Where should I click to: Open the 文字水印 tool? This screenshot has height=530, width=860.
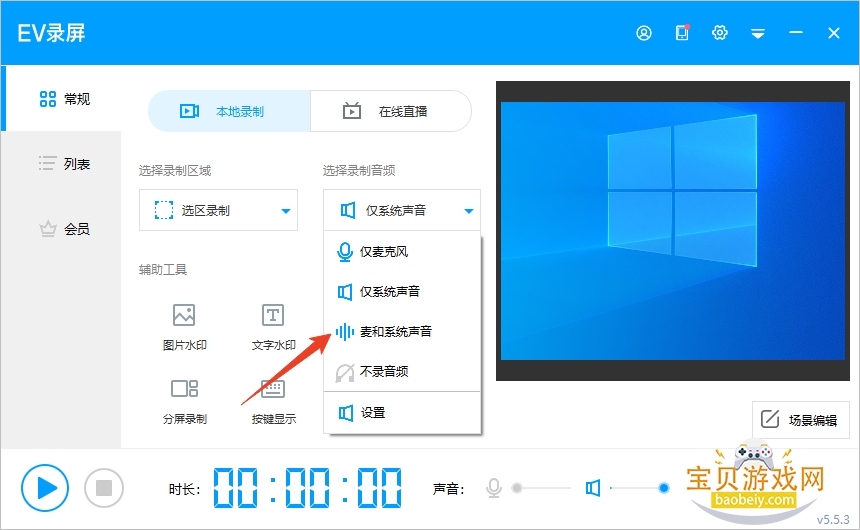(x=273, y=327)
